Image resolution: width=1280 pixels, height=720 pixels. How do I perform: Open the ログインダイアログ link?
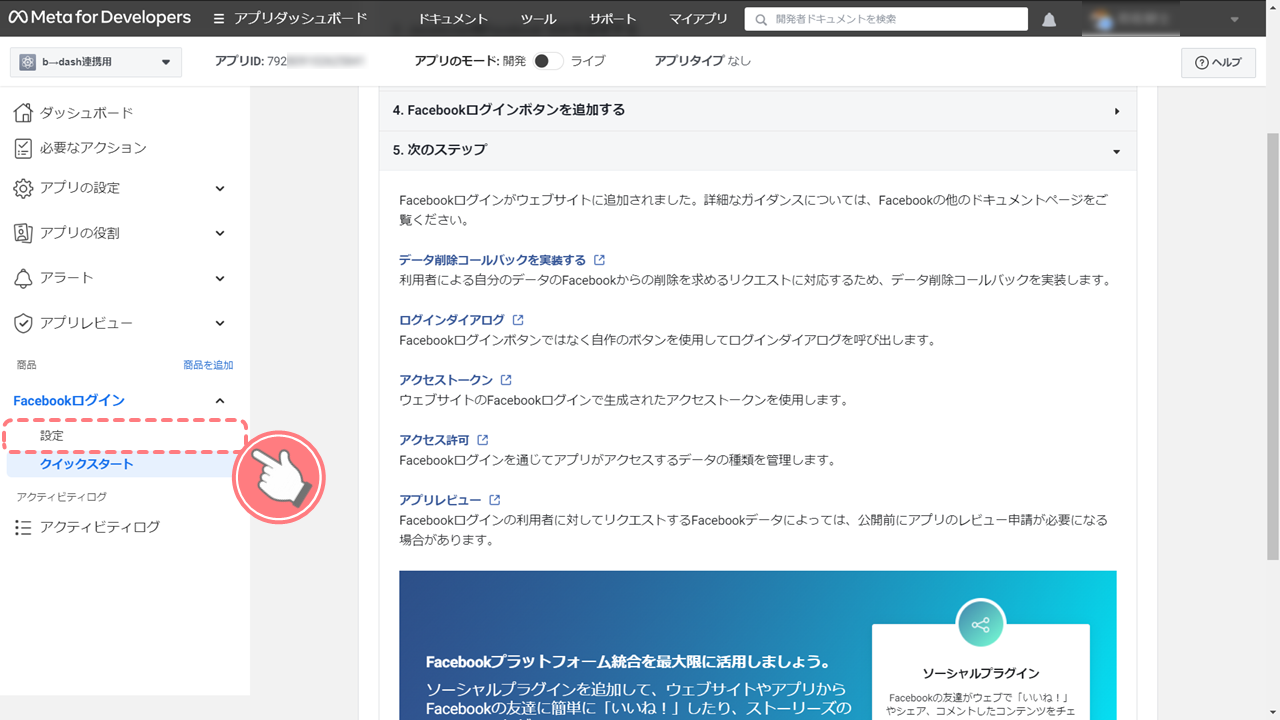pyautogui.click(x=452, y=320)
